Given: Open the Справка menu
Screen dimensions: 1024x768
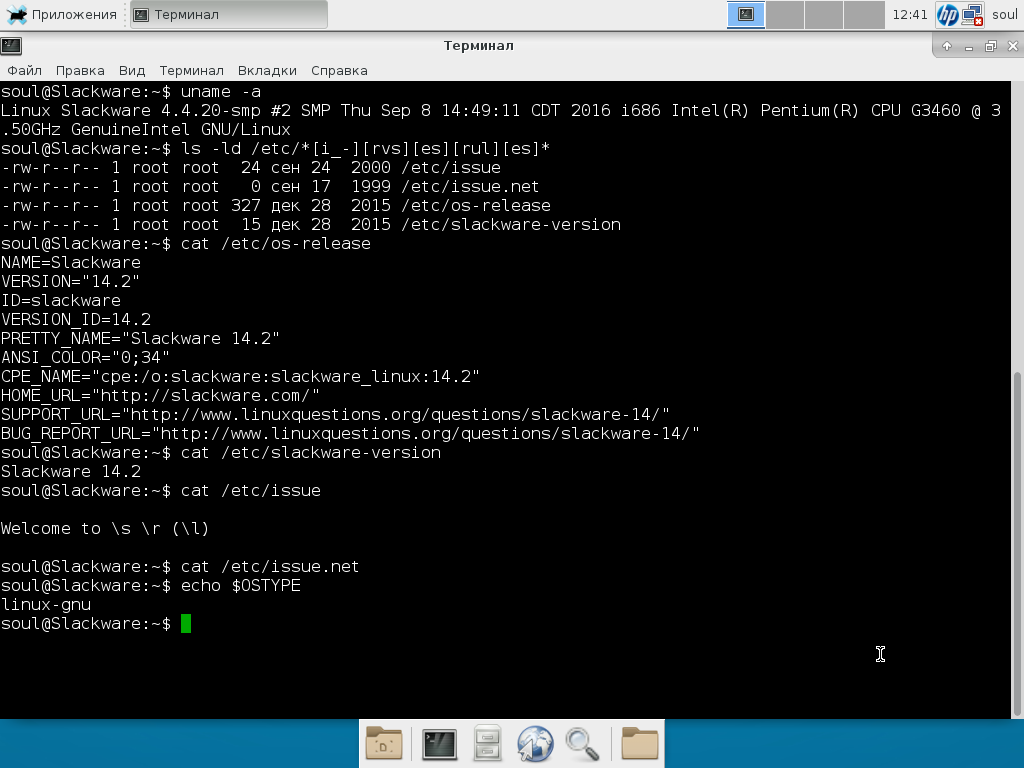Looking at the screenshot, I should coord(339,71).
